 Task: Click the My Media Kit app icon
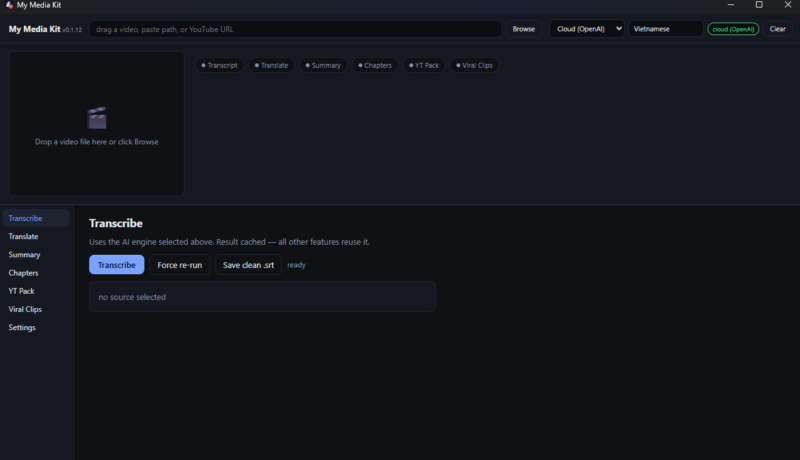click(9, 5)
